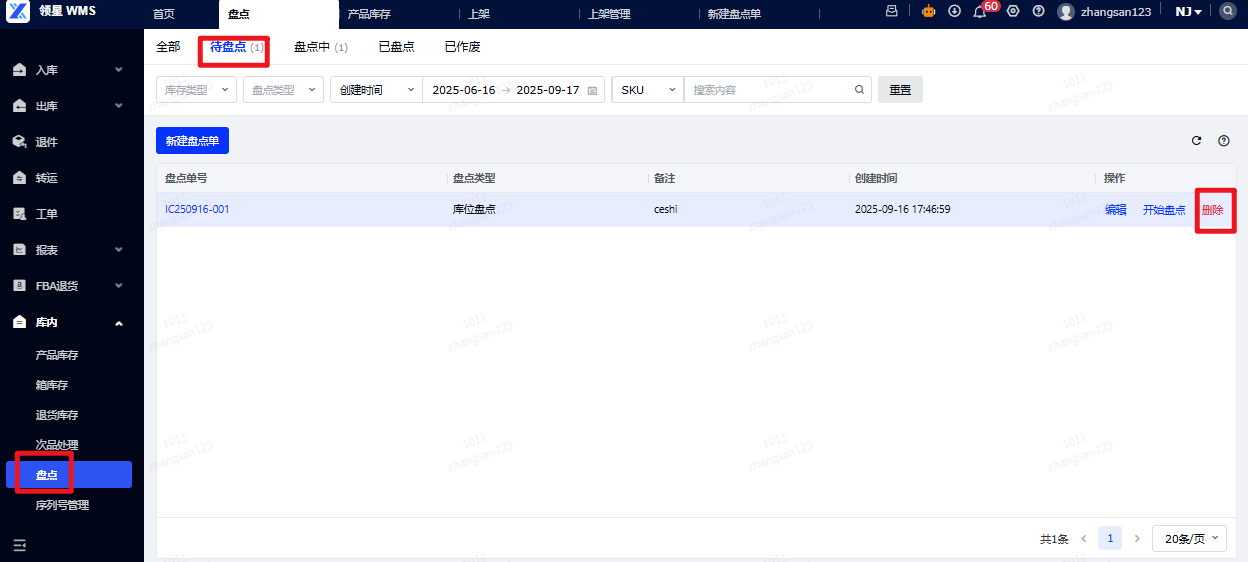This screenshot has width=1248, height=562.
Task: Open the NJ warehouse switcher dropdown
Action: tap(1188, 12)
